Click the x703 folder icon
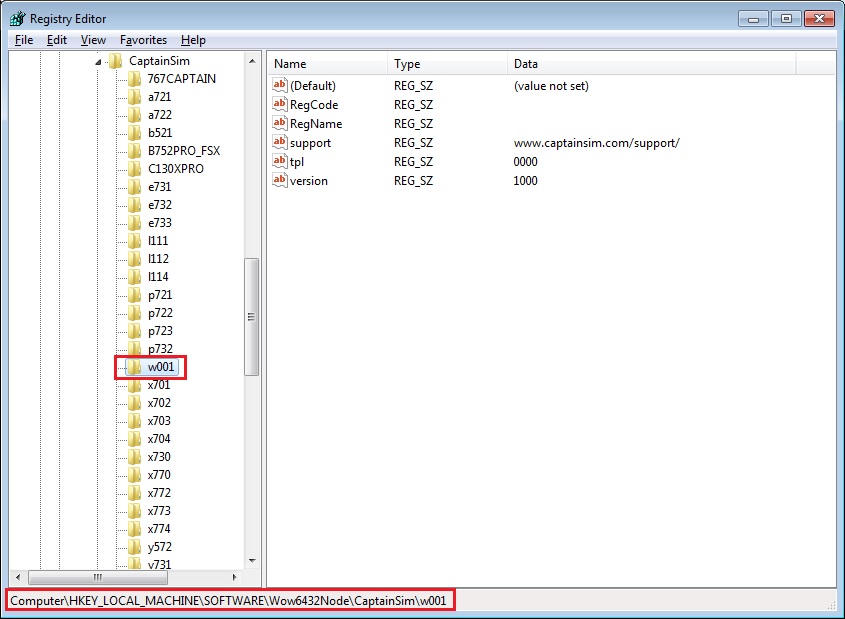The height and width of the screenshot is (619, 845). pos(134,421)
